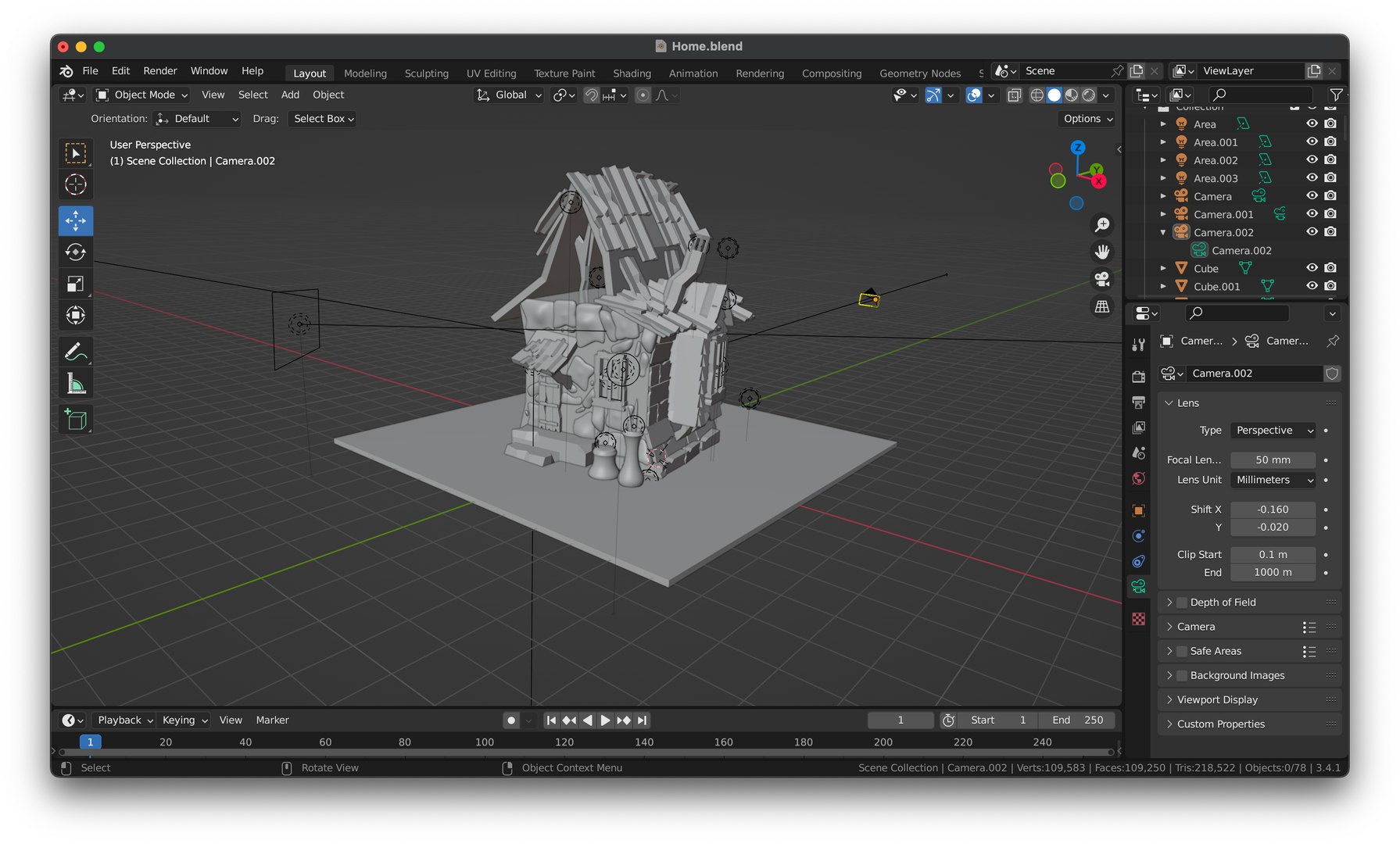
Task: Select the Scale tool
Action: 76,284
